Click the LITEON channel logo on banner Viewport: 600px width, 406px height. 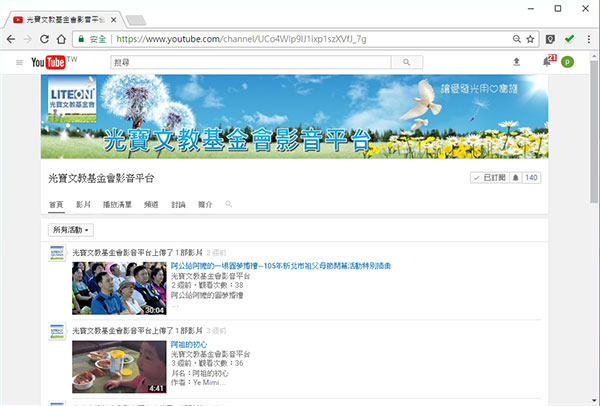pos(72,99)
